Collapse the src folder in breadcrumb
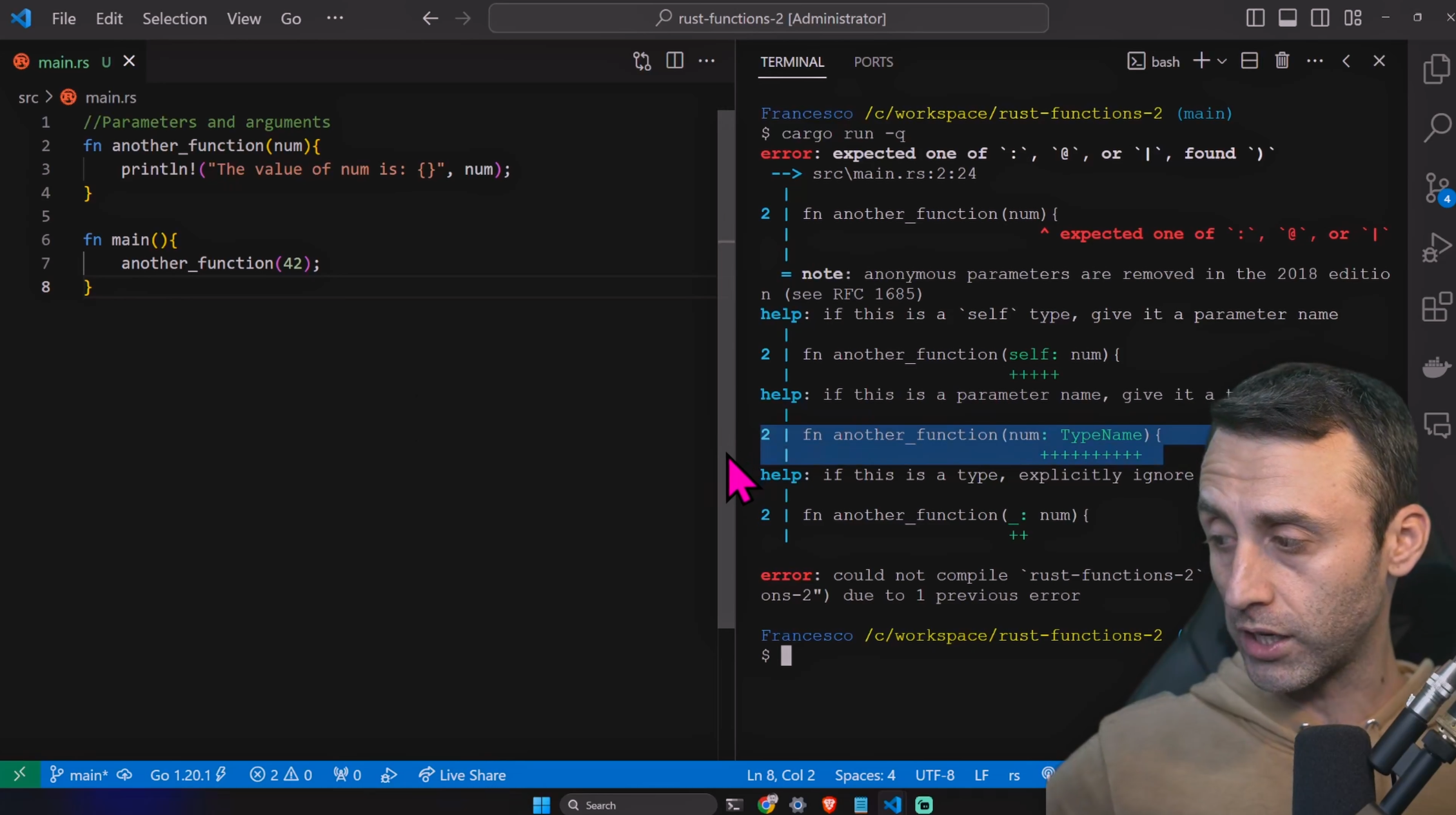This screenshot has height=815, width=1456. click(28, 97)
